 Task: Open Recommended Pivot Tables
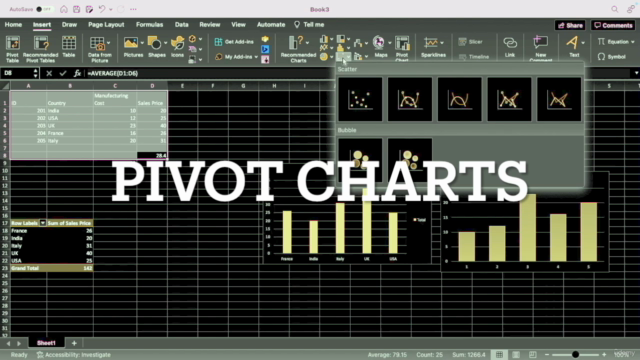(40, 49)
